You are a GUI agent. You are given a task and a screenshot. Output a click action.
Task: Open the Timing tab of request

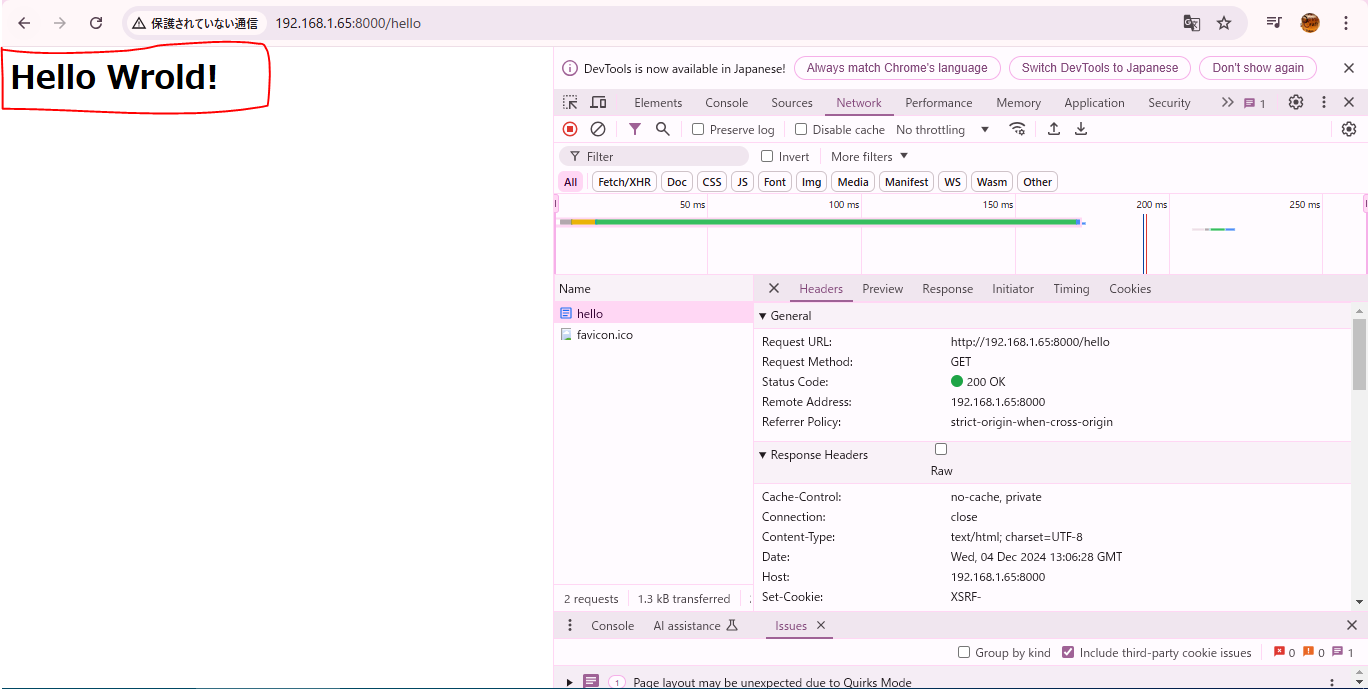pos(1071,288)
